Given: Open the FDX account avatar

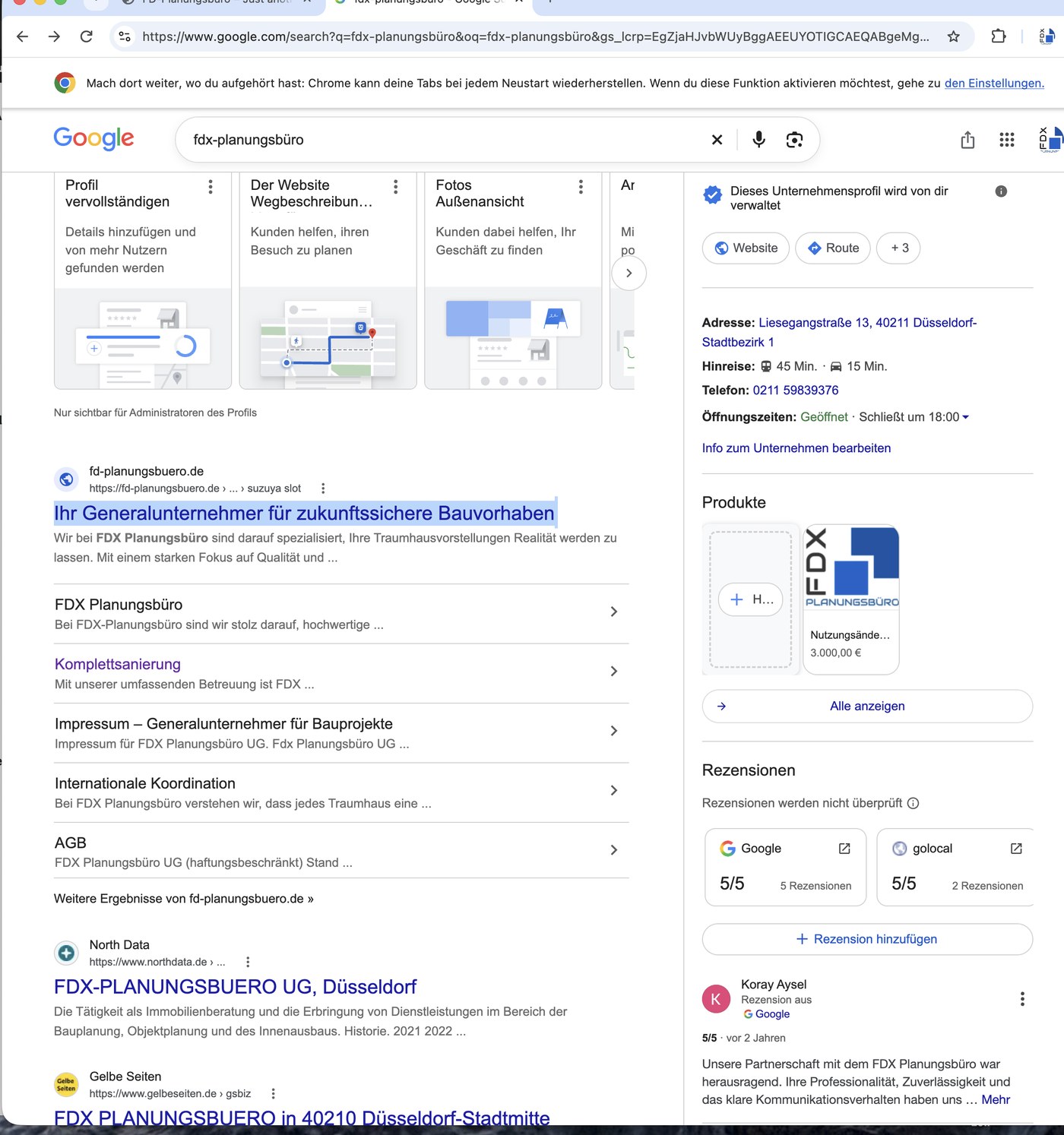Looking at the screenshot, I should pyautogui.click(x=1050, y=140).
